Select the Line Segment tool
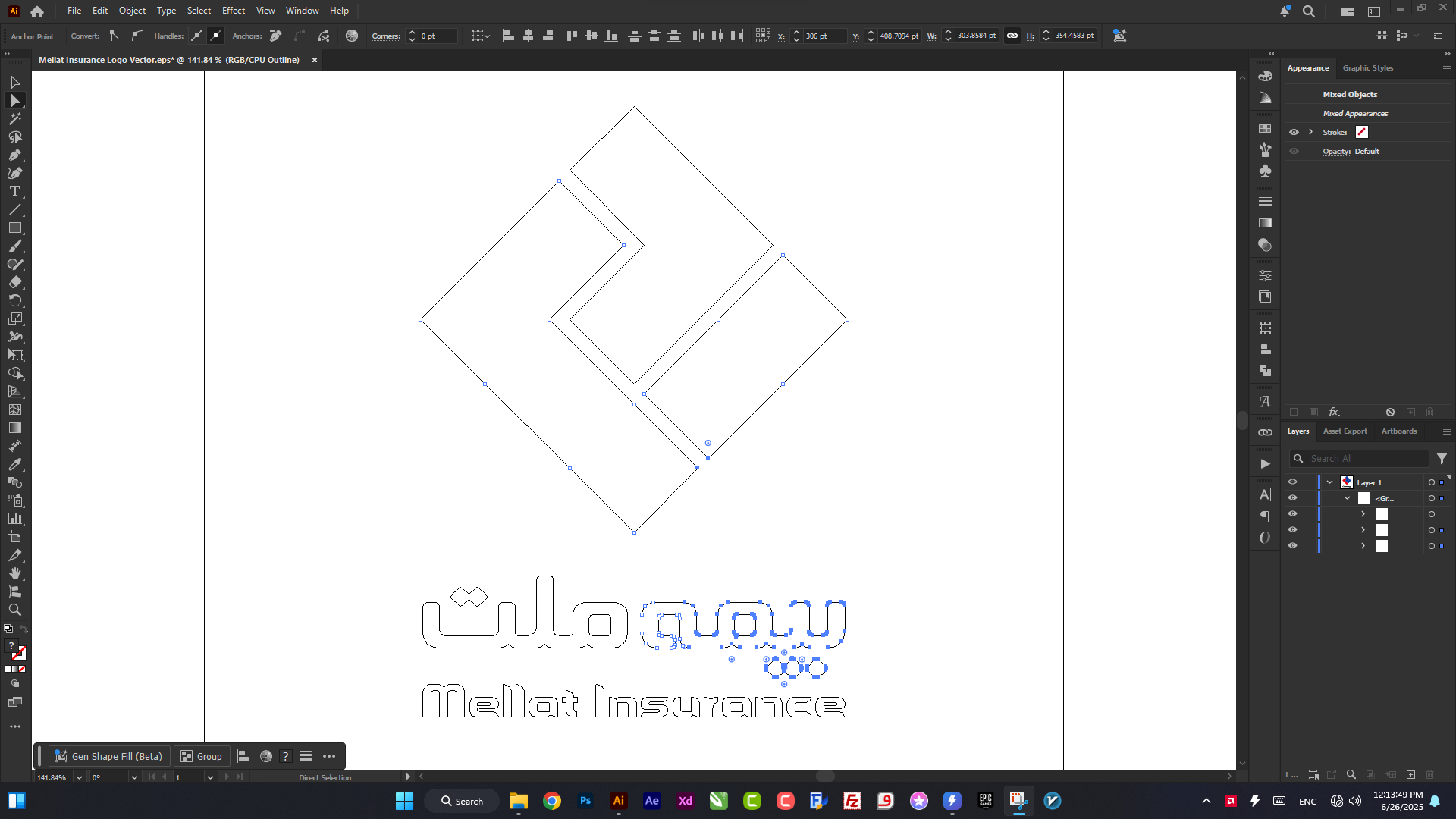The width and height of the screenshot is (1456, 819). [15, 210]
